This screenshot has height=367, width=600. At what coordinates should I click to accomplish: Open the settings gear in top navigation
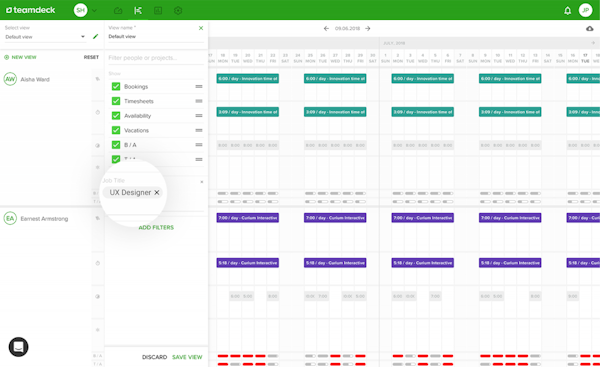[178, 11]
